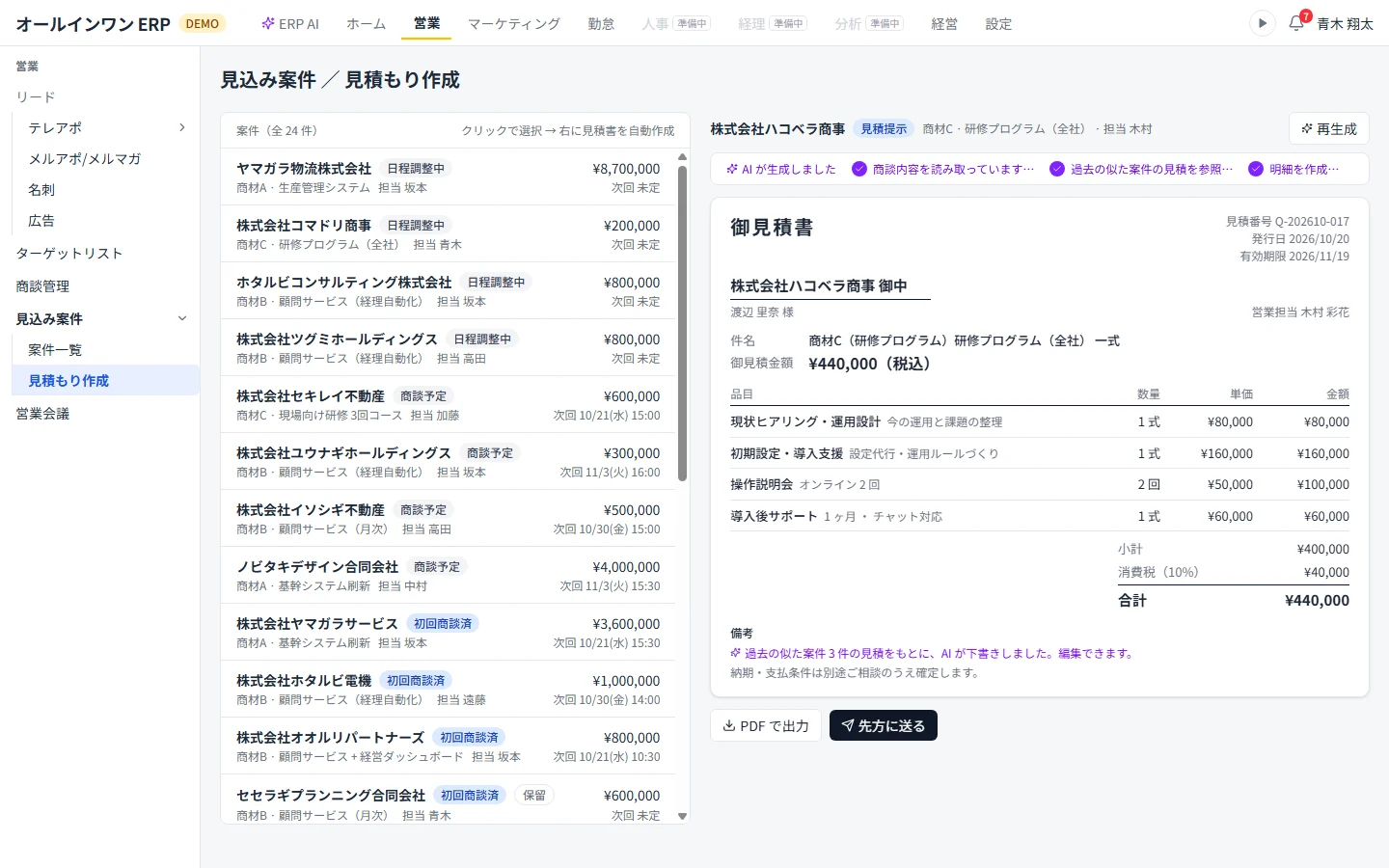Click the 株式会社ハコベラ商事 御中 recipient name
1389x868 pixels.
click(819, 285)
